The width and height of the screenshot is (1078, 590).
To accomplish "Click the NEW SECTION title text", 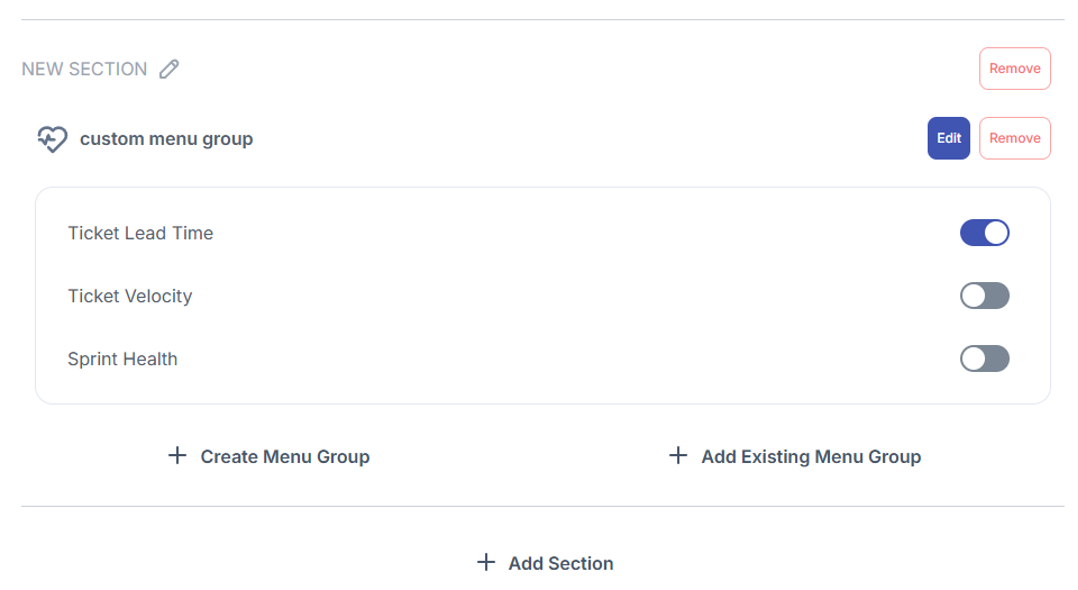I will [85, 69].
